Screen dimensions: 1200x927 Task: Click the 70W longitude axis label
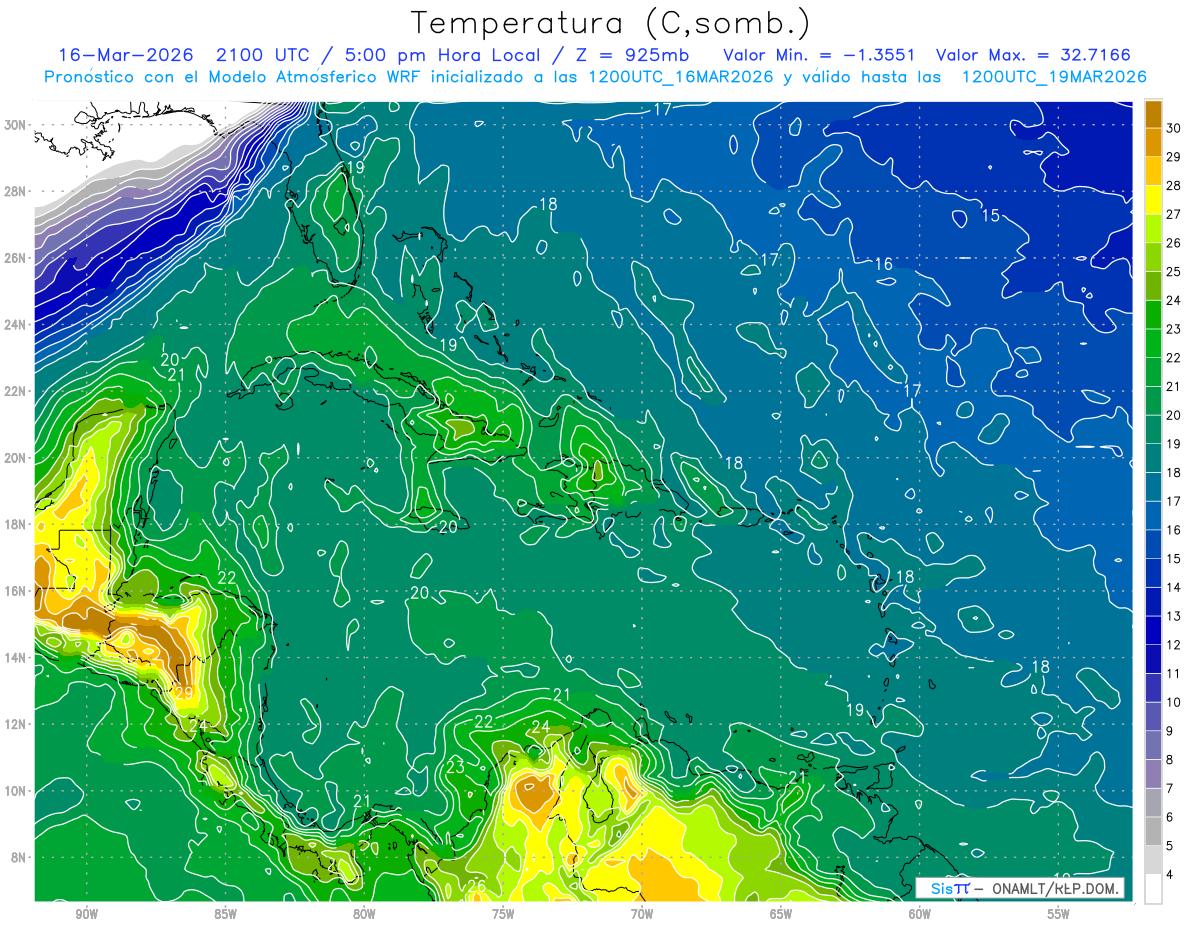click(642, 914)
